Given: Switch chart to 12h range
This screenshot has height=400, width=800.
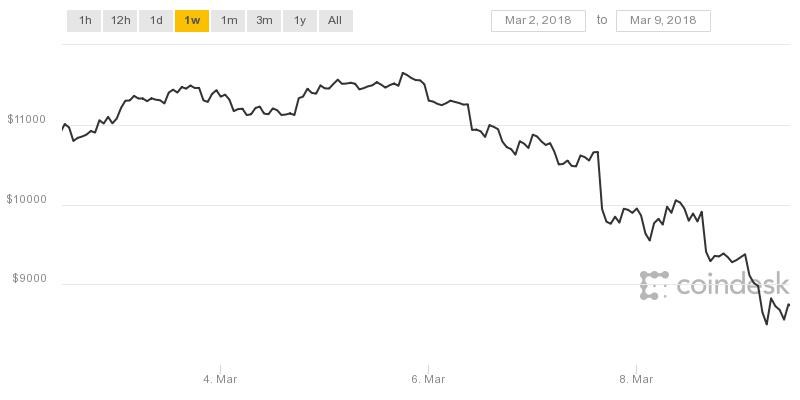Looking at the screenshot, I should coord(120,20).
